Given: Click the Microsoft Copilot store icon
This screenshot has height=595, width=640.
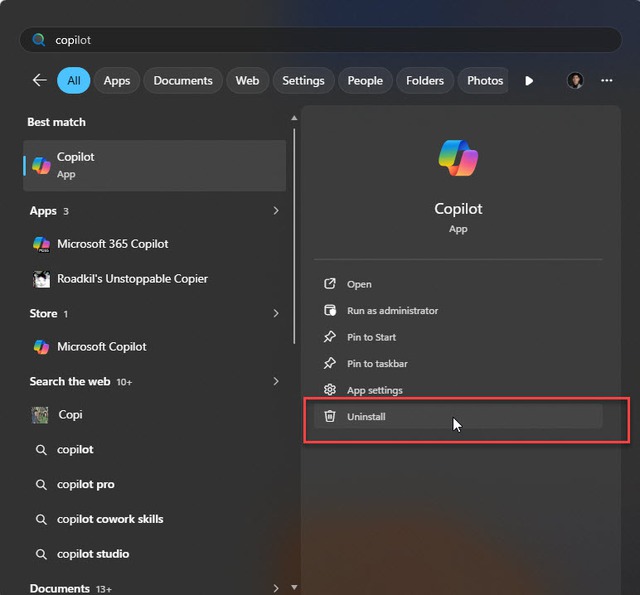Looking at the screenshot, I should [x=42, y=347].
